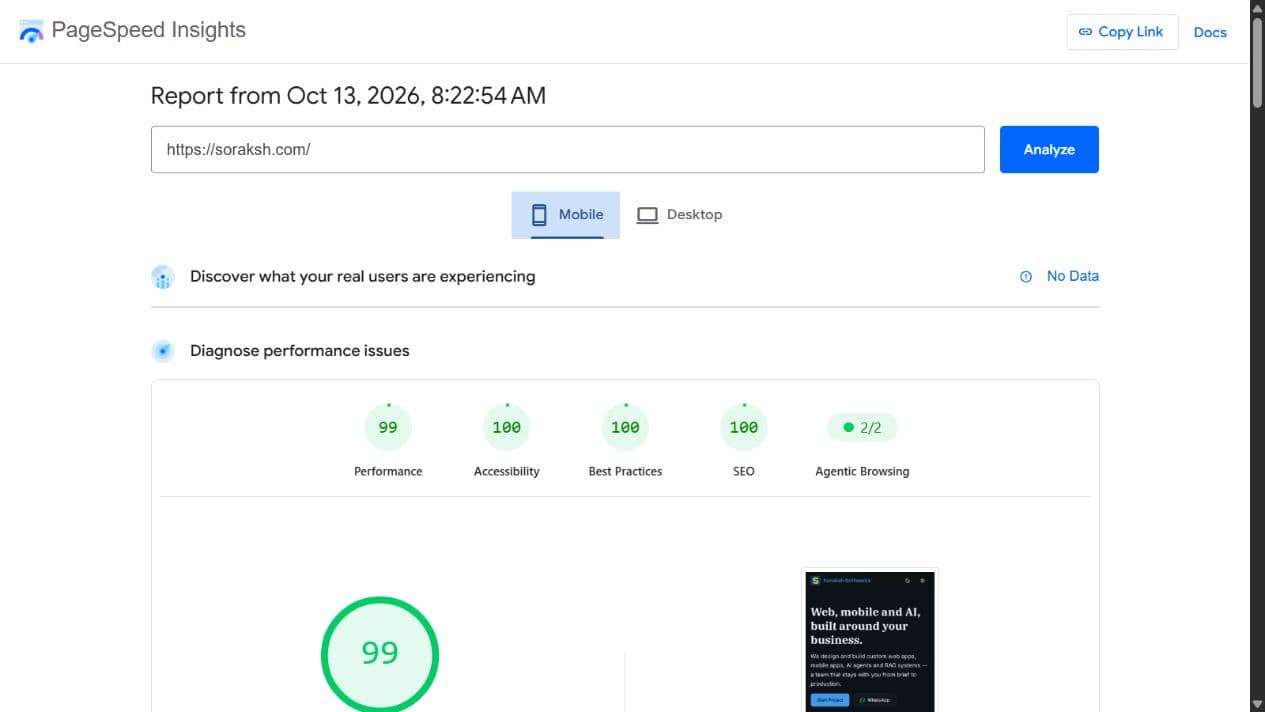Click the PageSpeed Insights title text
The height and width of the screenshot is (712, 1265).
(148, 30)
